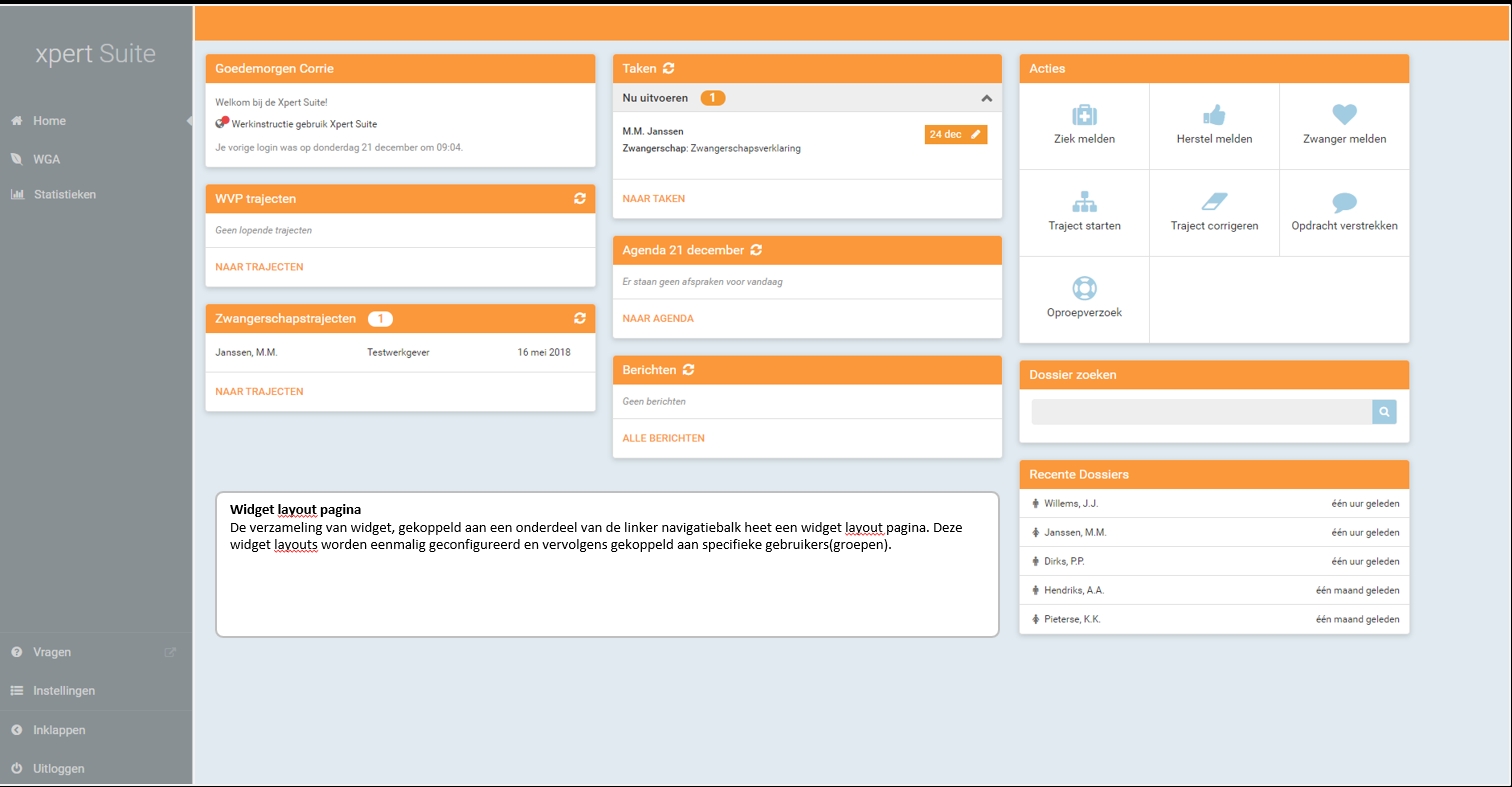Open the Werkinstructie gebruik Xpert Suite link
The image size is (1512, 787).
(x=304, y=124)
